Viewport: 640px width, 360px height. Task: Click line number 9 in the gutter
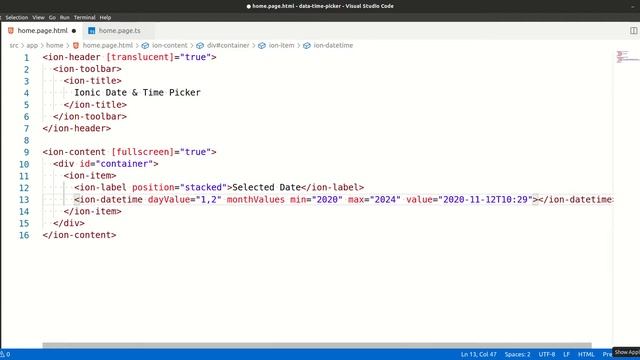click(26, 152)
